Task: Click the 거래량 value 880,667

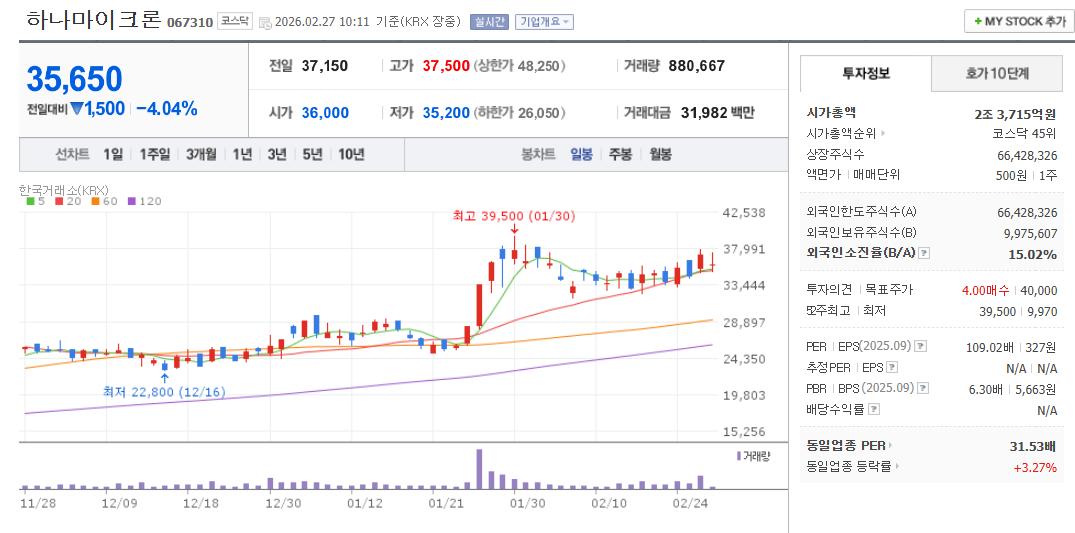Action: (696, 66)
